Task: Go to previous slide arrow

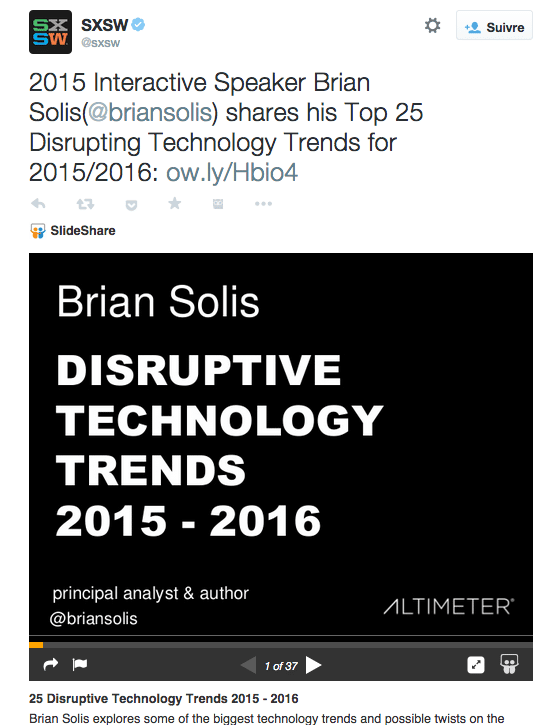Action: [248, 665]
